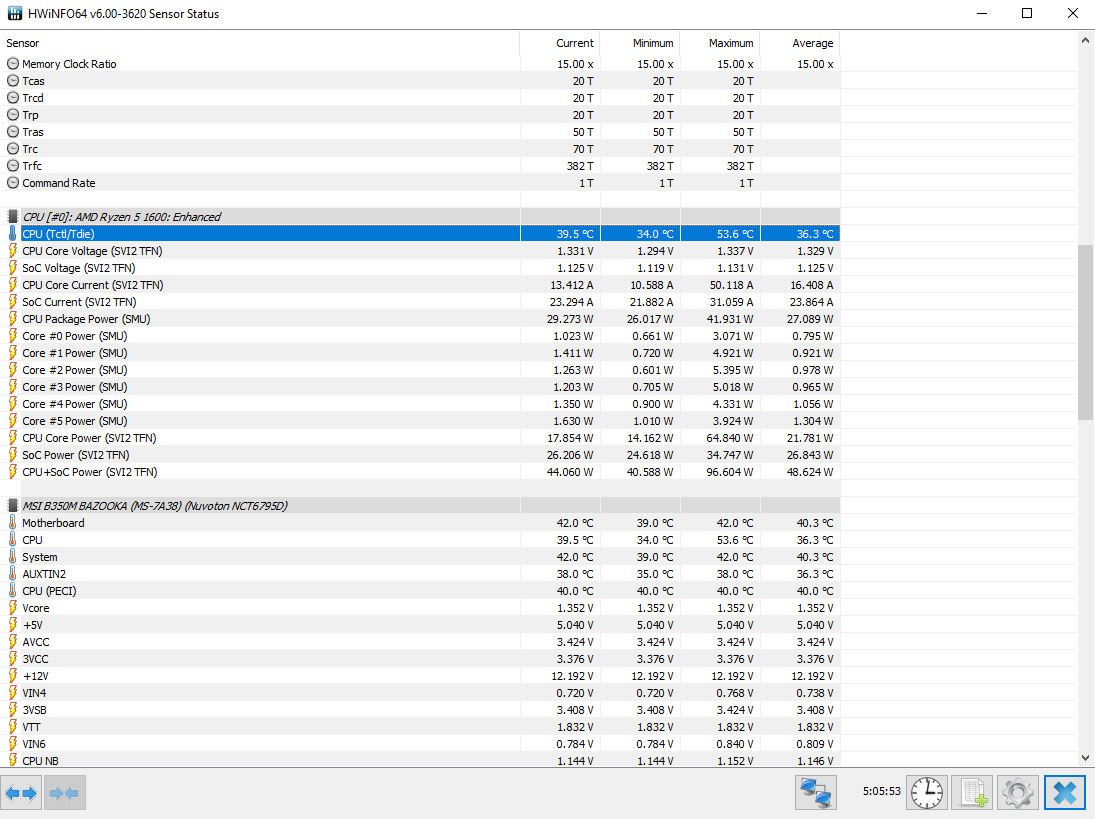Select the Trcd timing row
1095x819 pixels.
coord(420,98)
